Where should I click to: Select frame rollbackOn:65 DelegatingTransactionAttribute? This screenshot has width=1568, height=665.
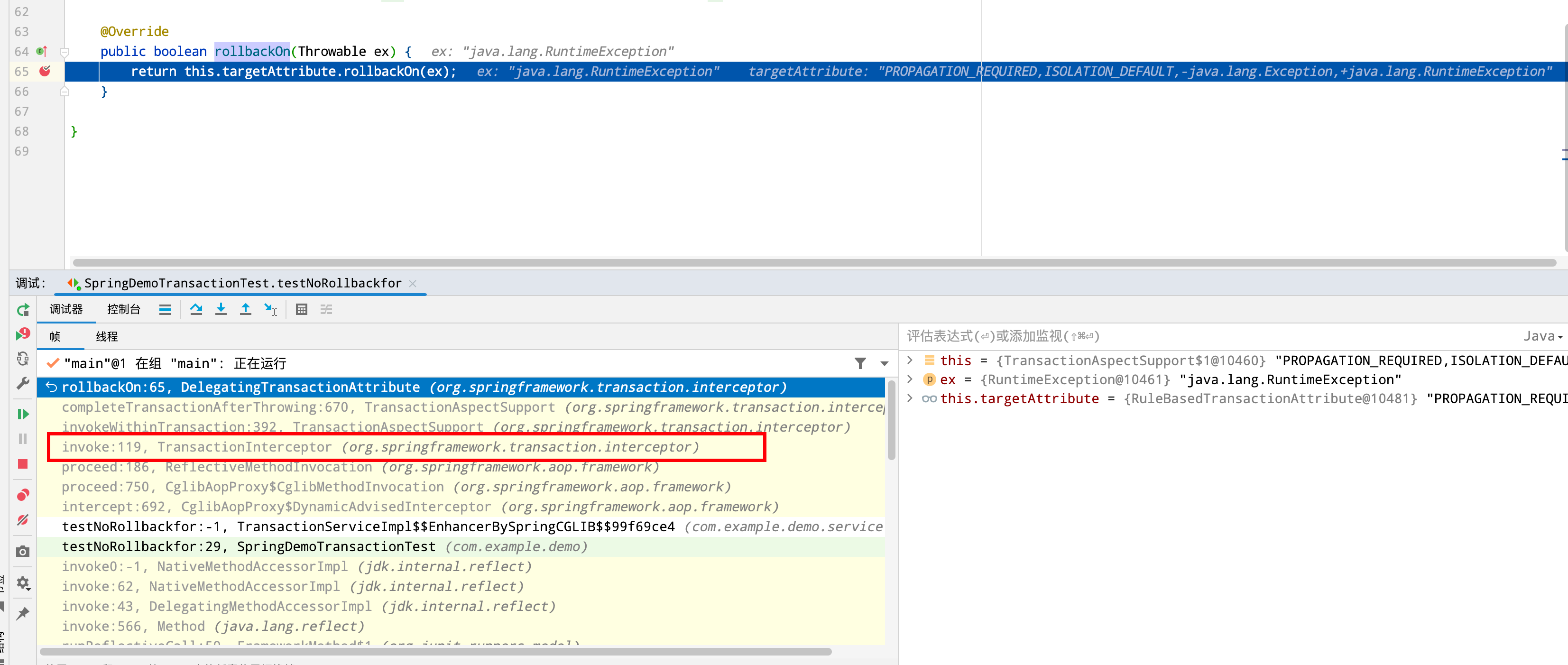tap(461, 388)
